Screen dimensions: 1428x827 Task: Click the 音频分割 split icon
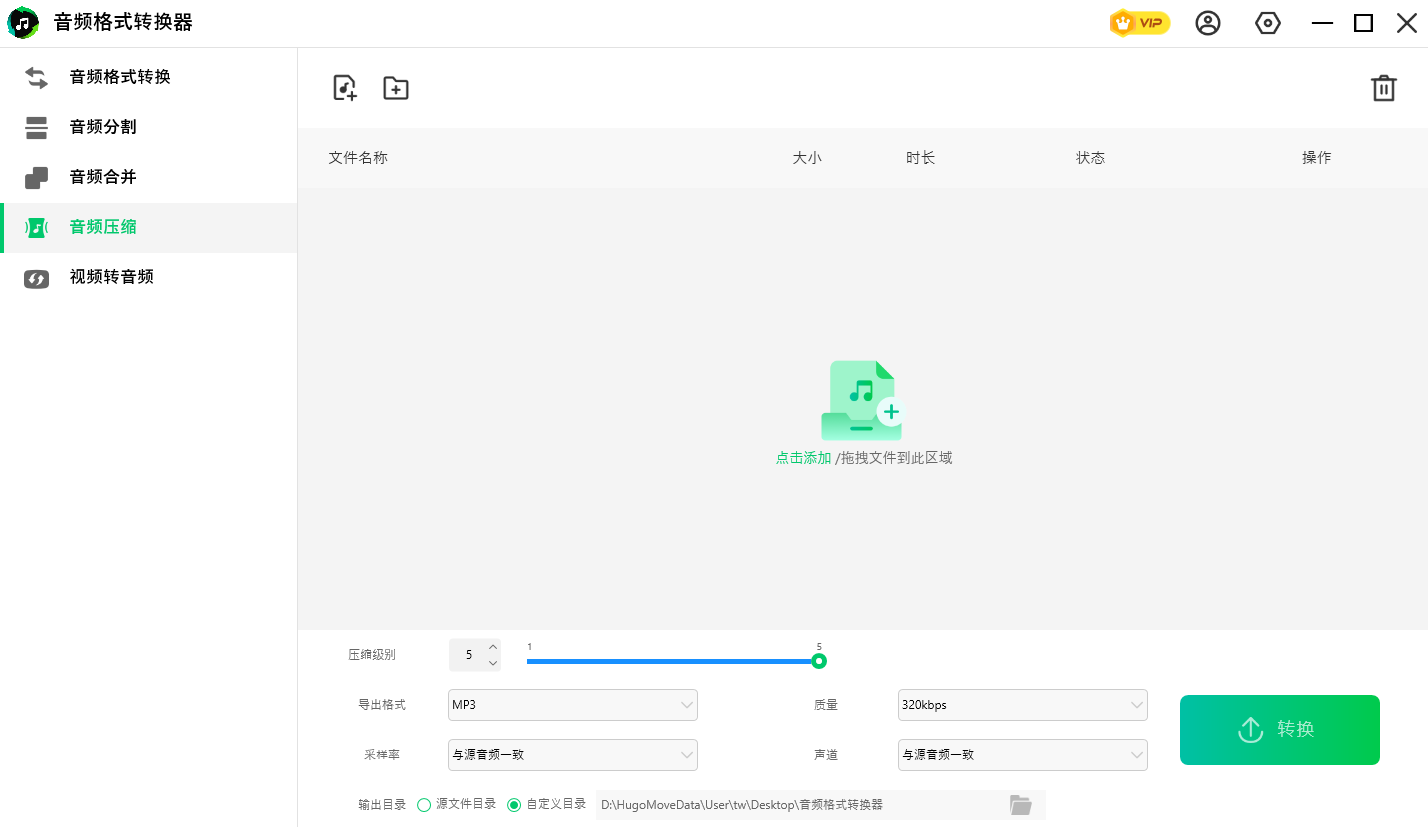[36, 127]
